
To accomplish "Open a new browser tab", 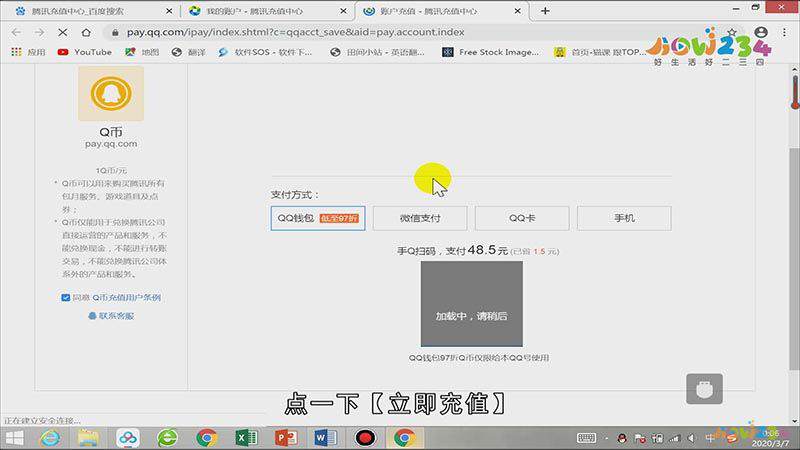I will 545,11.
